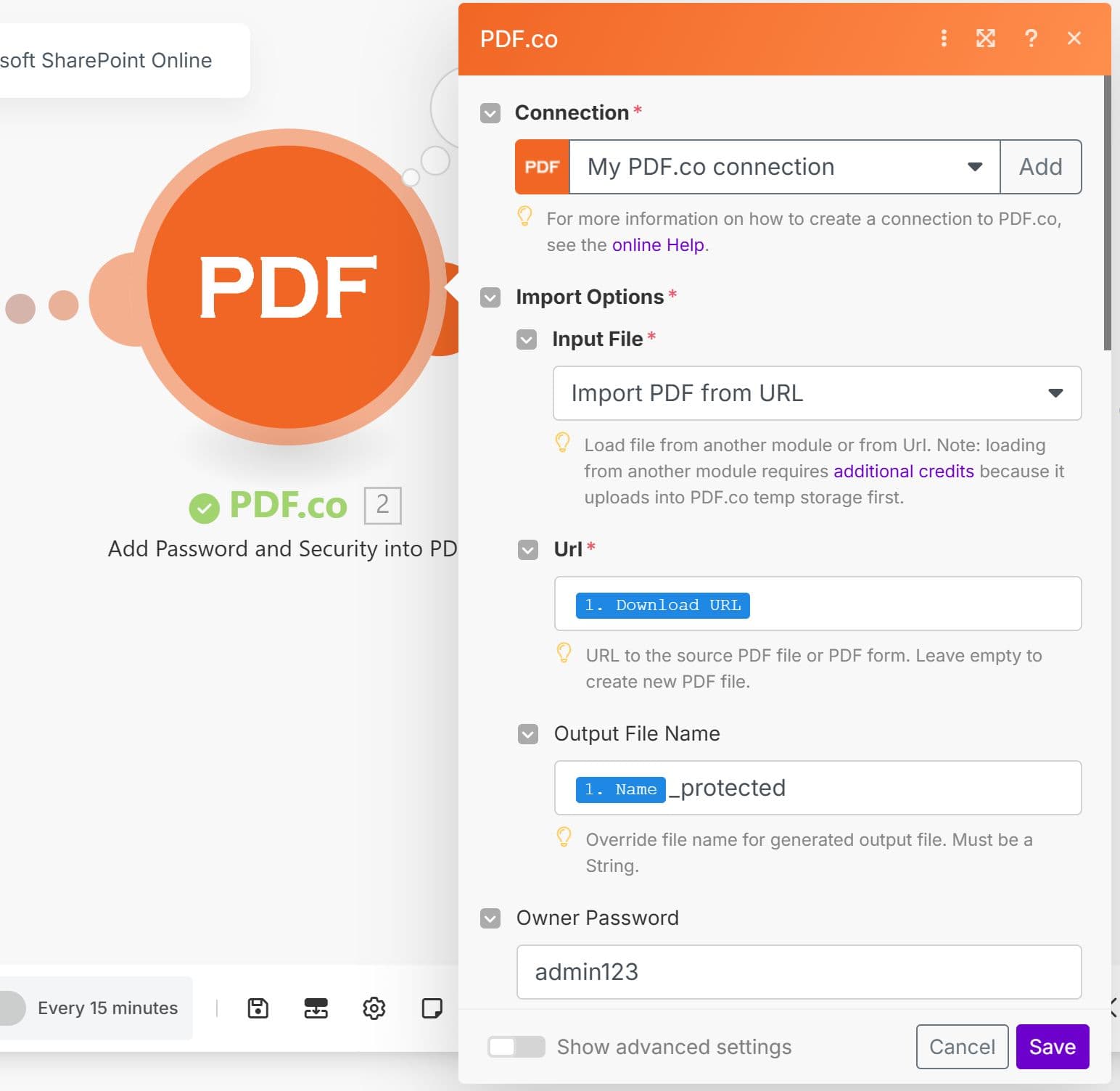1120x1091 pixels.
Task: Open the Input File source dropdown
Action: pyautogui.click(x=1056, y=393)
